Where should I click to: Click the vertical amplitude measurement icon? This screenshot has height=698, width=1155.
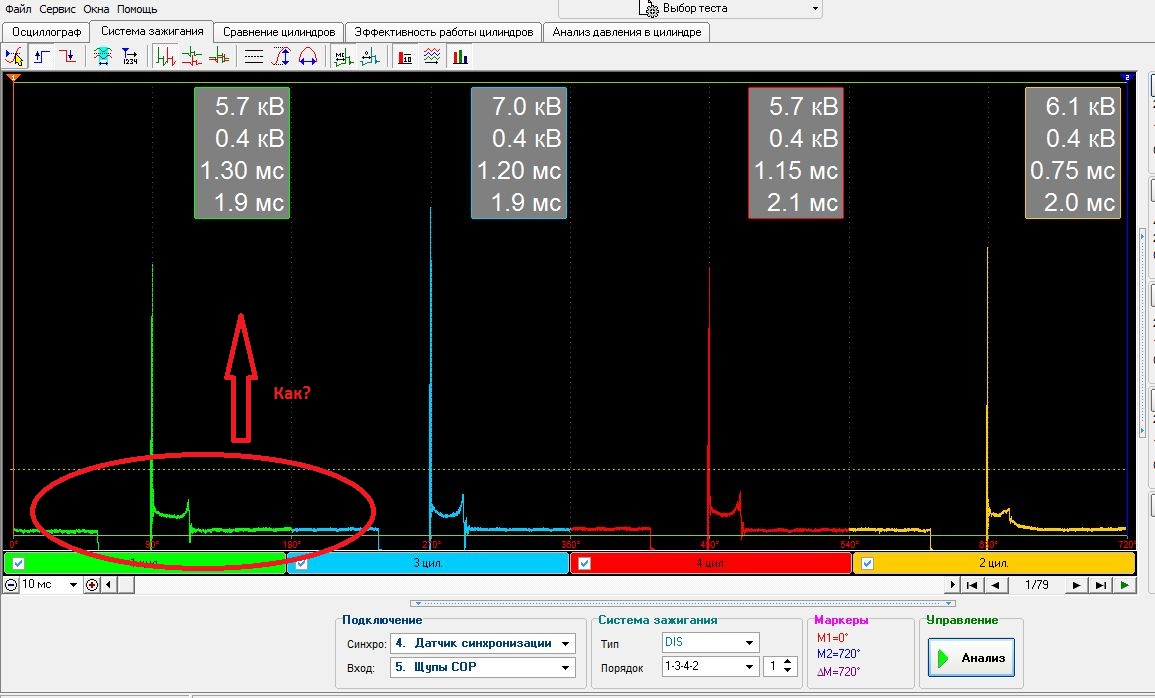click(x=281, y=57)
